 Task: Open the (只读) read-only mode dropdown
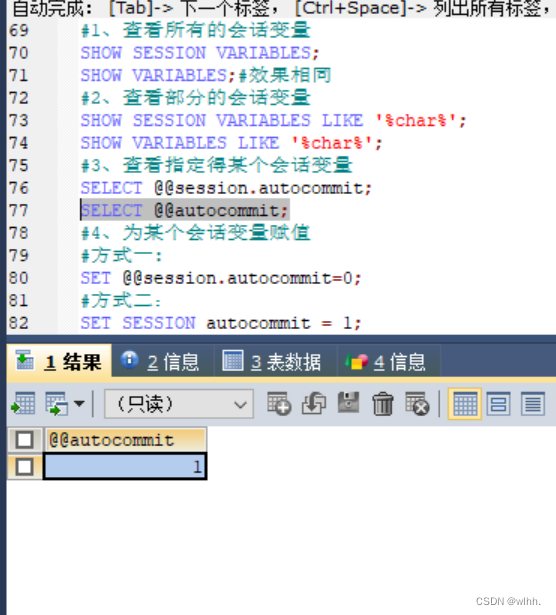179,404
